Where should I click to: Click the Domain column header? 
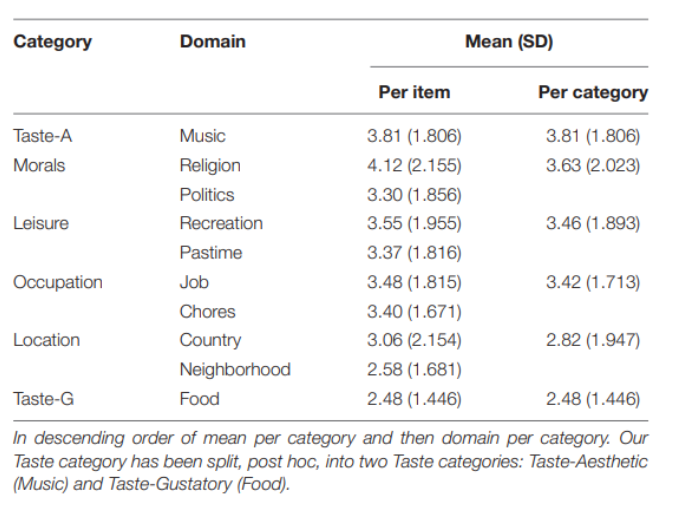tap(213, 42)
